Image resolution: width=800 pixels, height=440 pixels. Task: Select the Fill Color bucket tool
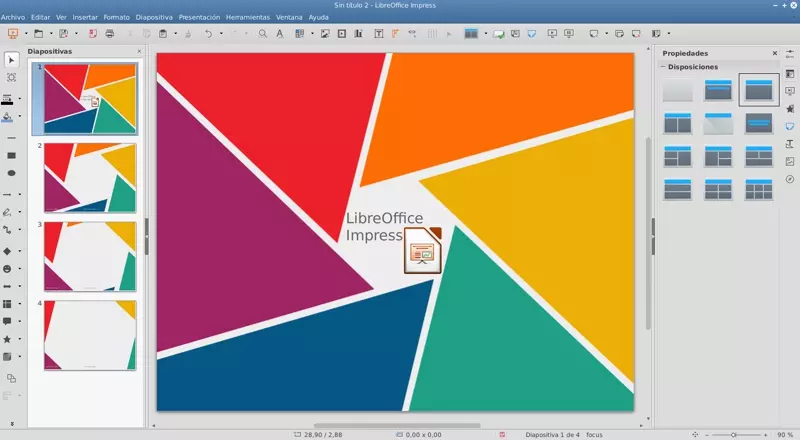[7, 117]
